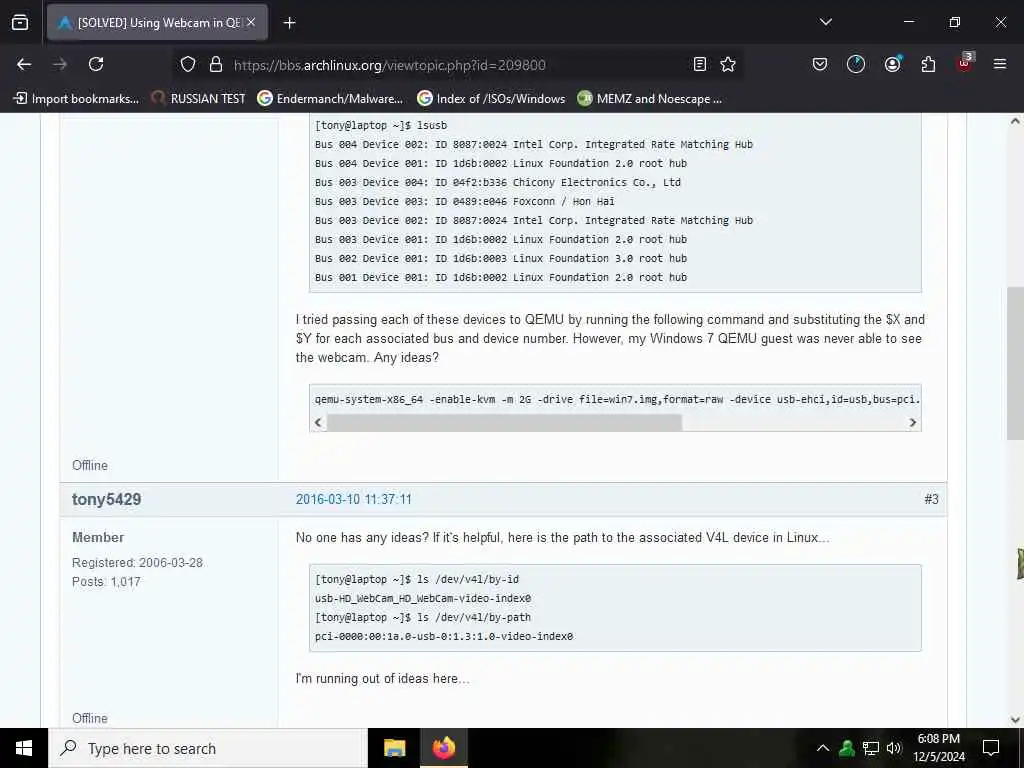Select the Chicony Electronics Co. lsusb line
The image size is (1024, 768).
pyautogui.click(x=498, y=183)
